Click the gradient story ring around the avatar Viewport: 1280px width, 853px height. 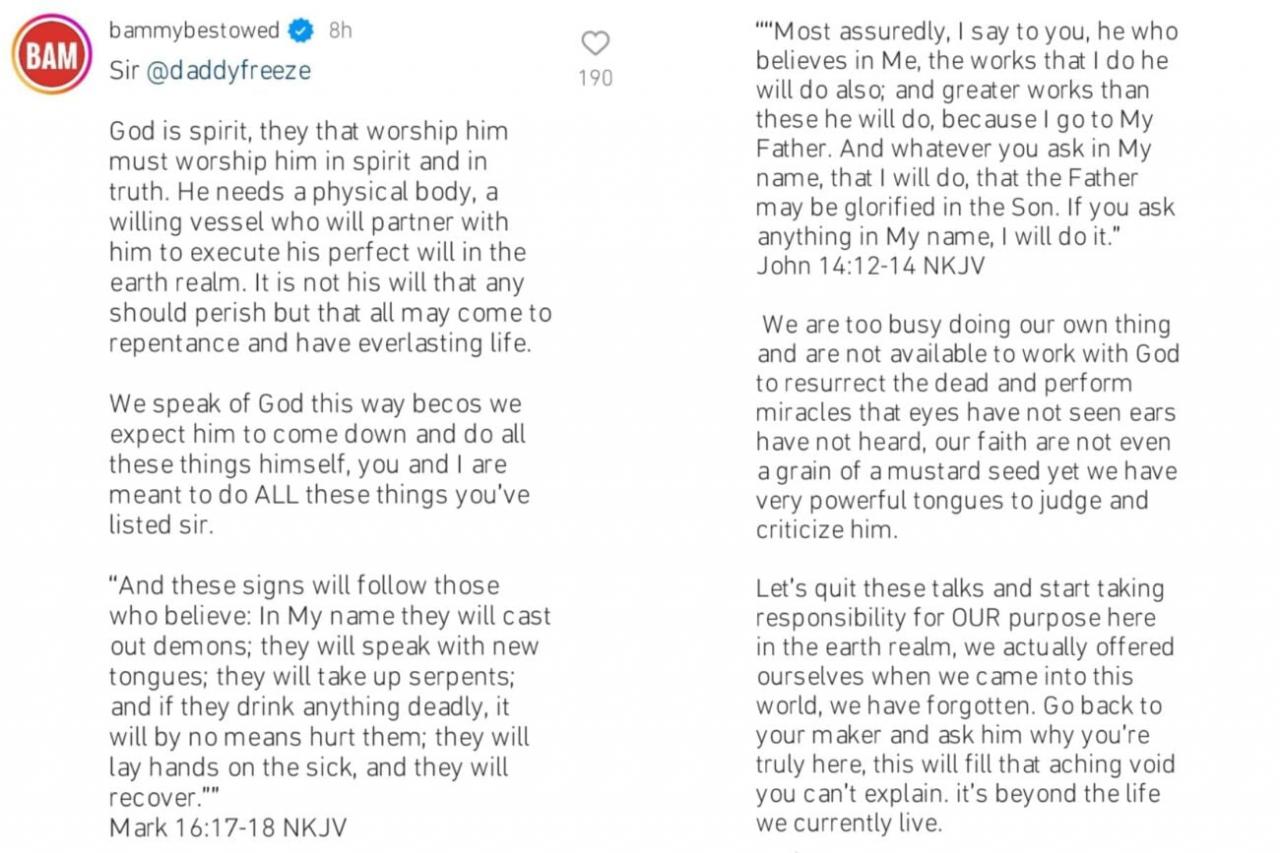[x=51, y=14]
